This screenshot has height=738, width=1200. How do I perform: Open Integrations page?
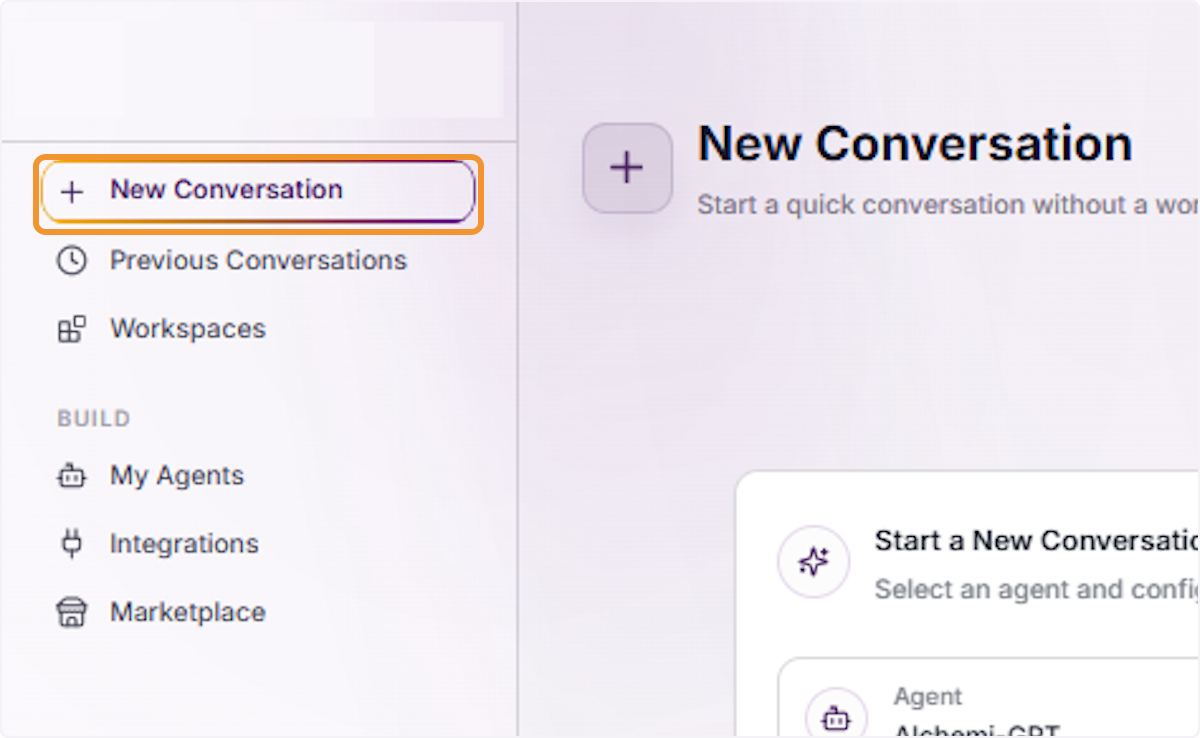tap(158, 544)
